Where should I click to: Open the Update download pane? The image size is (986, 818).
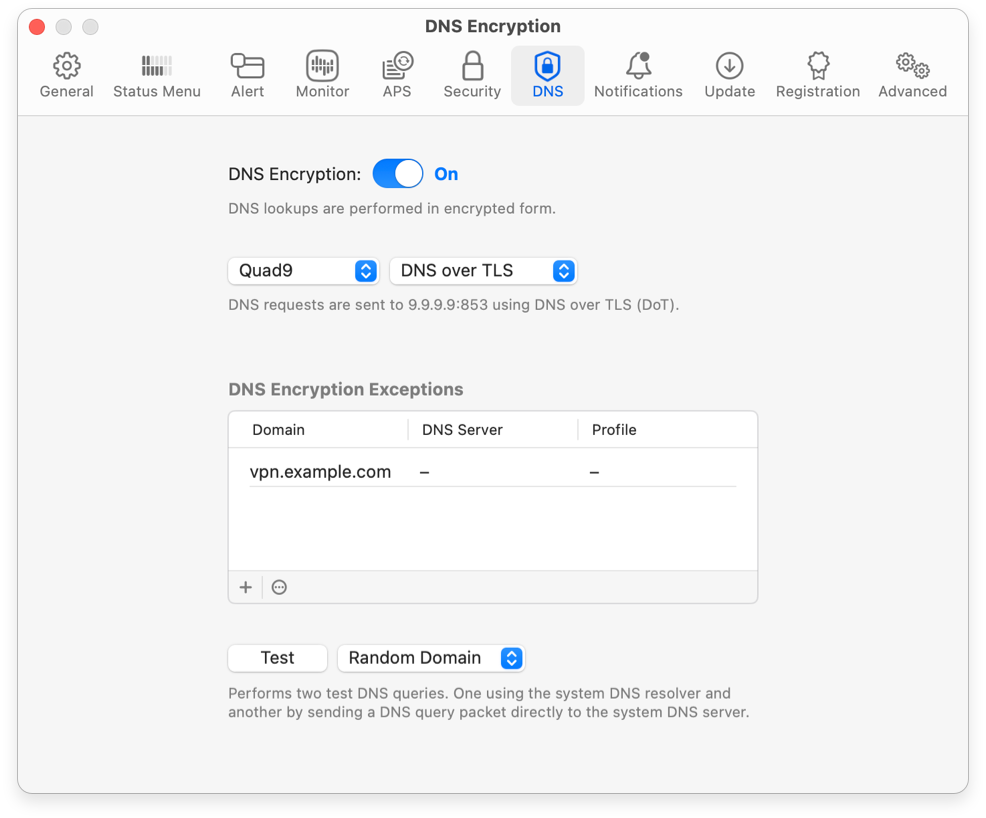coord(729,76)
